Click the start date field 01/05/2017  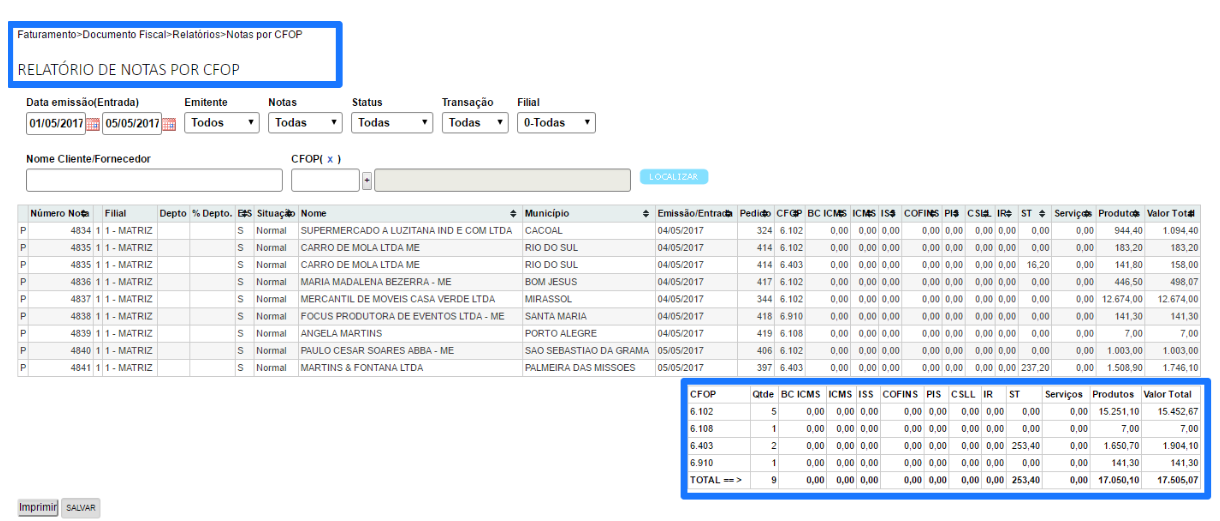click(x=55, y=123)
